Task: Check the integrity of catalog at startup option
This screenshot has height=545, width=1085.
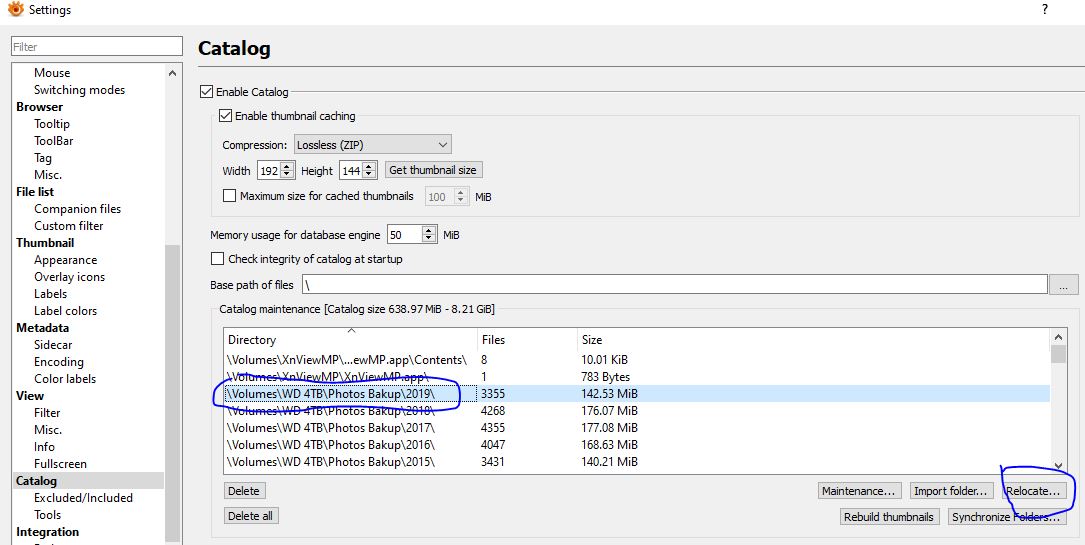Action: [x=218, y=259]
